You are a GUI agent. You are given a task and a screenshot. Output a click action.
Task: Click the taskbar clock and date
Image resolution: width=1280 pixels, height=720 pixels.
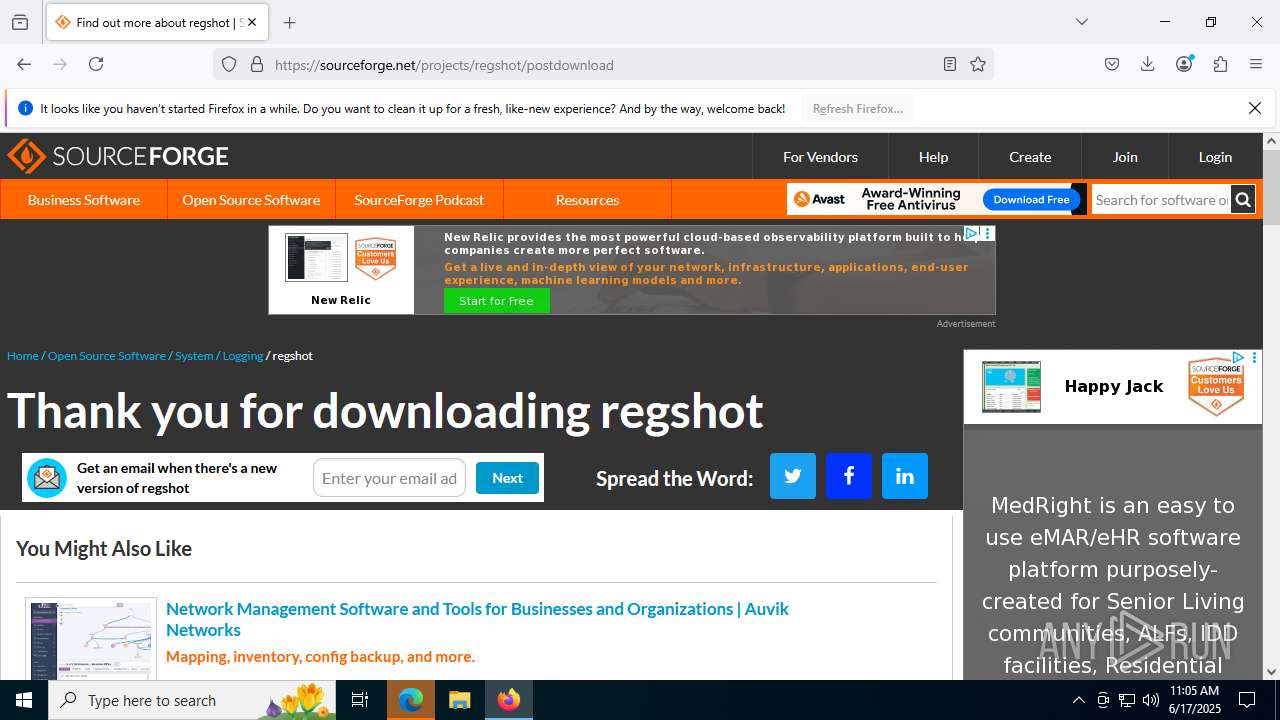pyautogui.click(x=1194, y=700)
